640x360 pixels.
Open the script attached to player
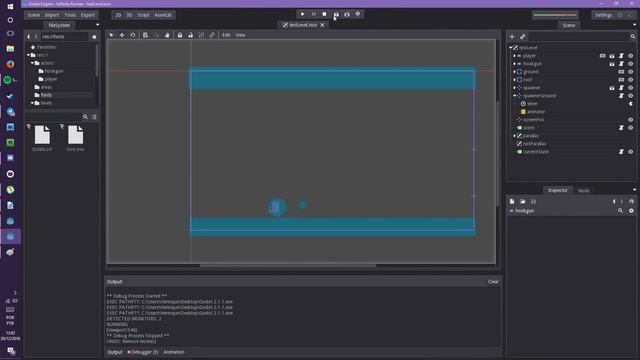click(621, 56)
